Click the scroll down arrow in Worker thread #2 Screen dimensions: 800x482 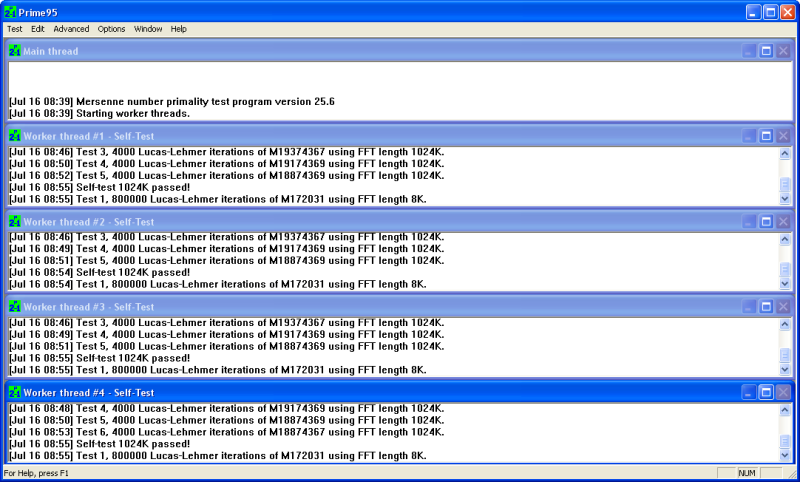click(x=785, y=284)
